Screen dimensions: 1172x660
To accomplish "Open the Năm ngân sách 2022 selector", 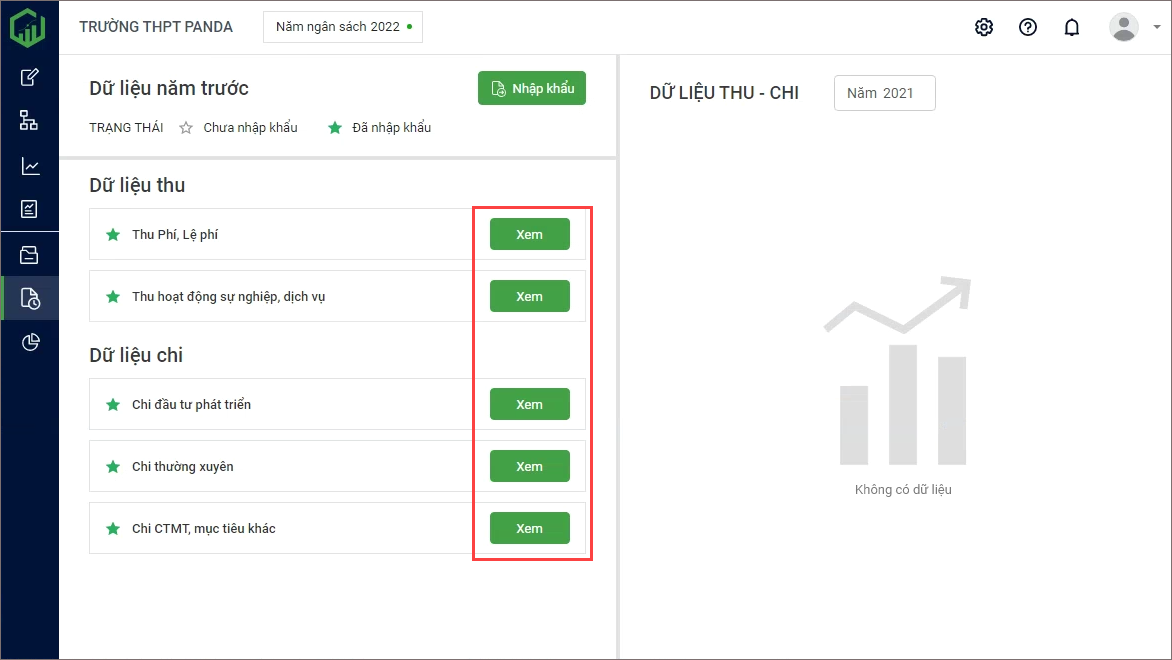I will [343, 27].
